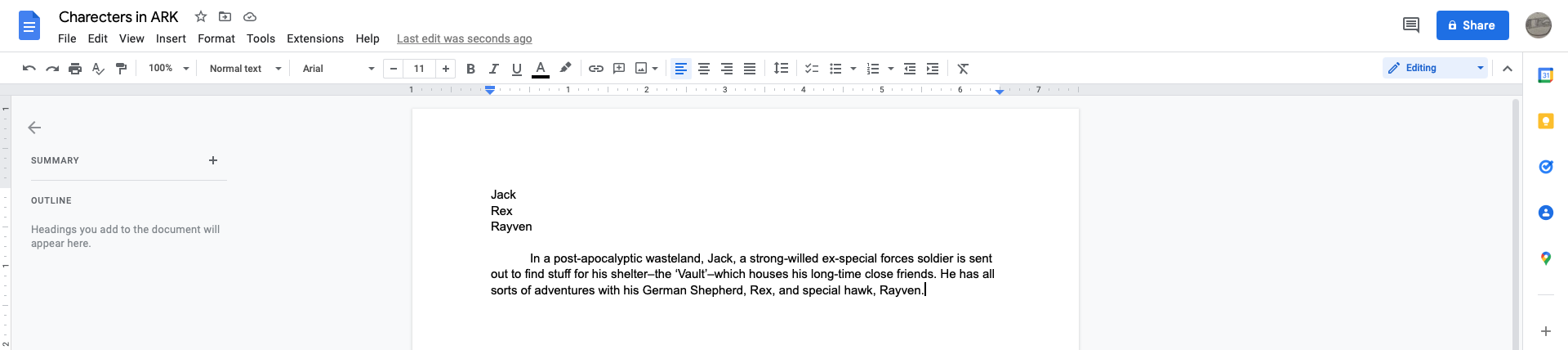This screenshot has width=1568, height=350.
Task: Open Google Calendar side panel
Action: [x=1545, y=75]
